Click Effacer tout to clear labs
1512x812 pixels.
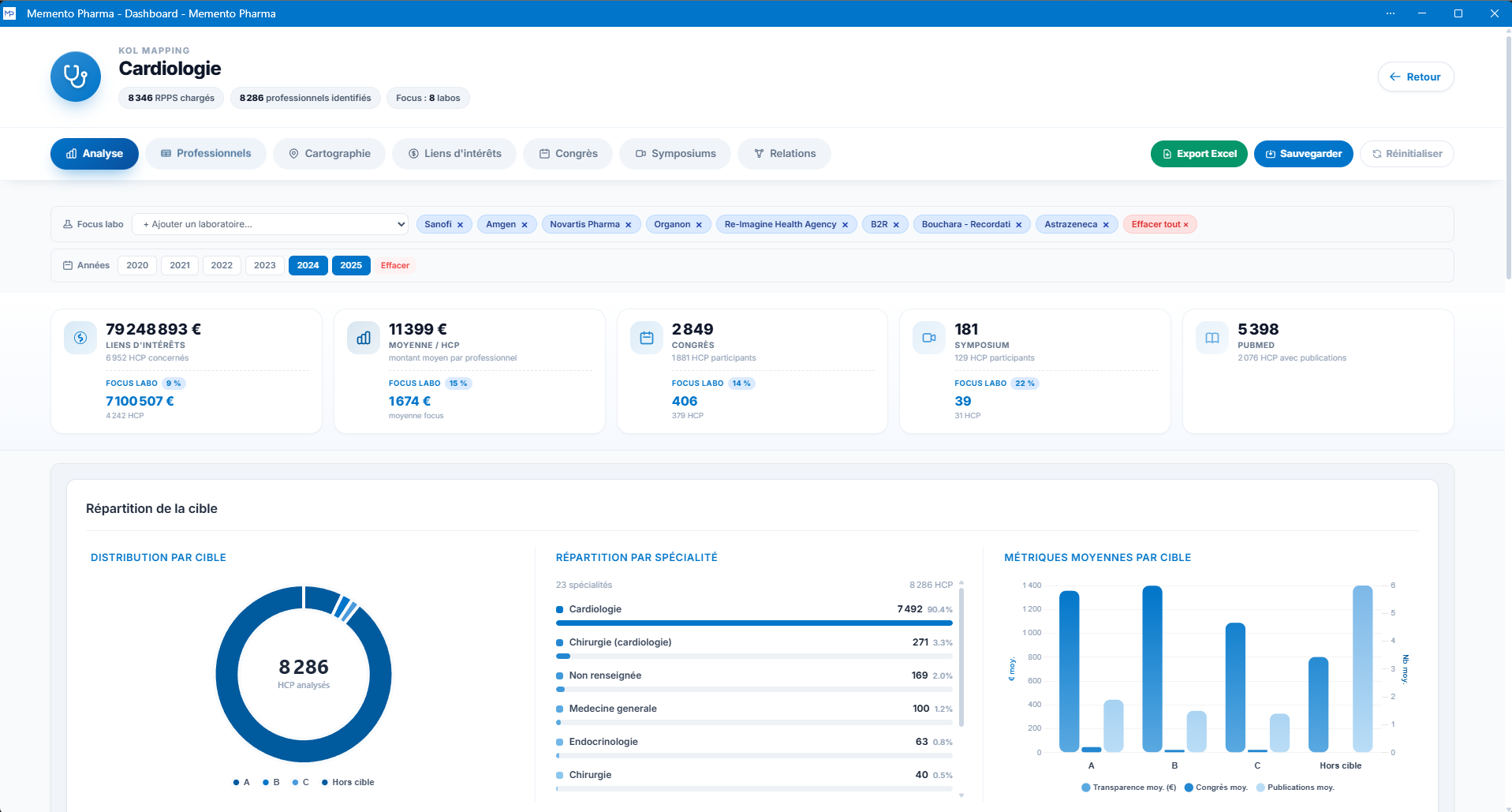(x=1159, y=224)
